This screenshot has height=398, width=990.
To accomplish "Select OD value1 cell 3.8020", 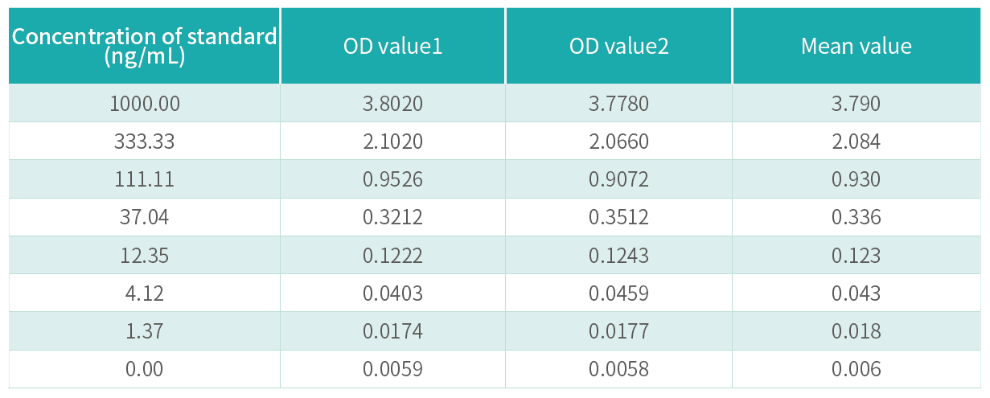I will coord(393,103).
